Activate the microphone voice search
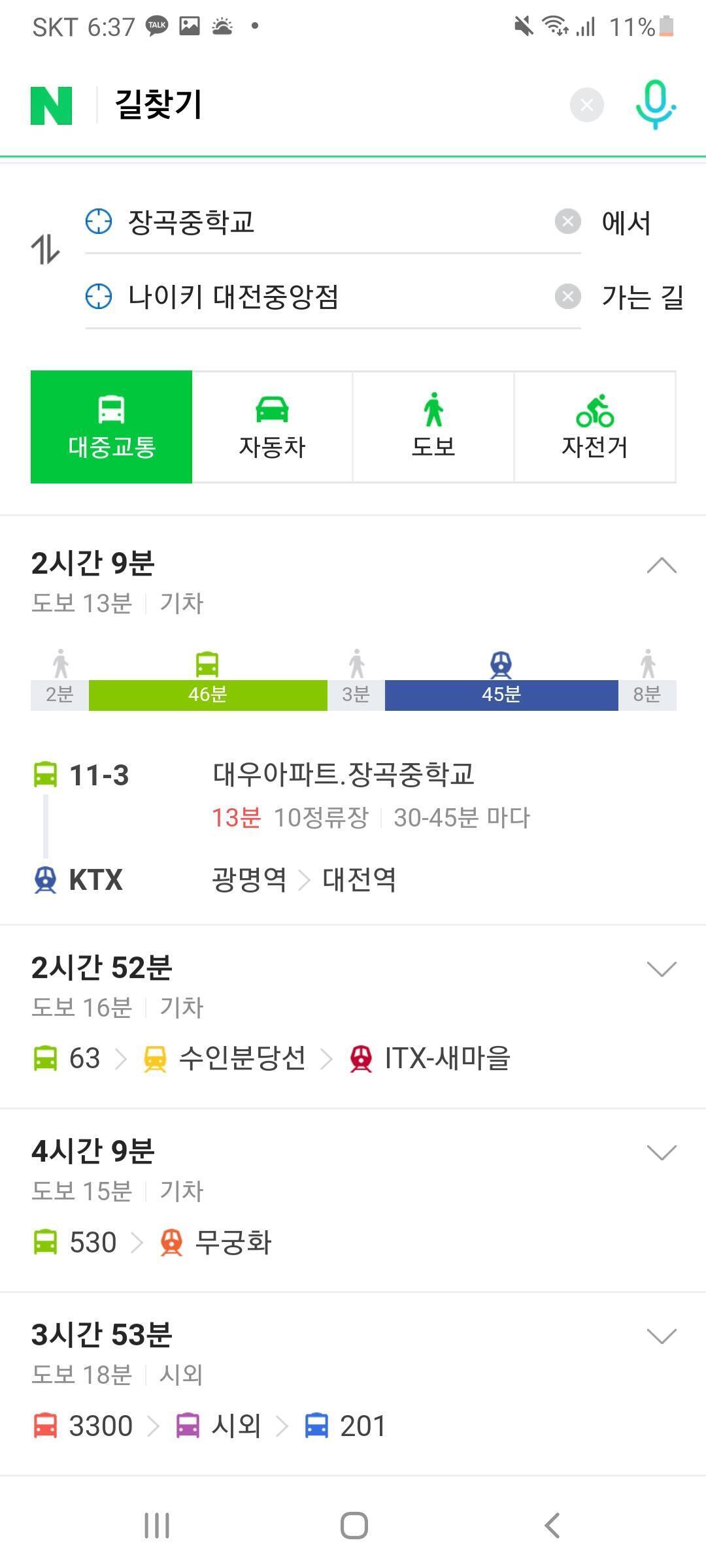The image size is (706, 1568). pyautogui.click(x=655, y=105)
